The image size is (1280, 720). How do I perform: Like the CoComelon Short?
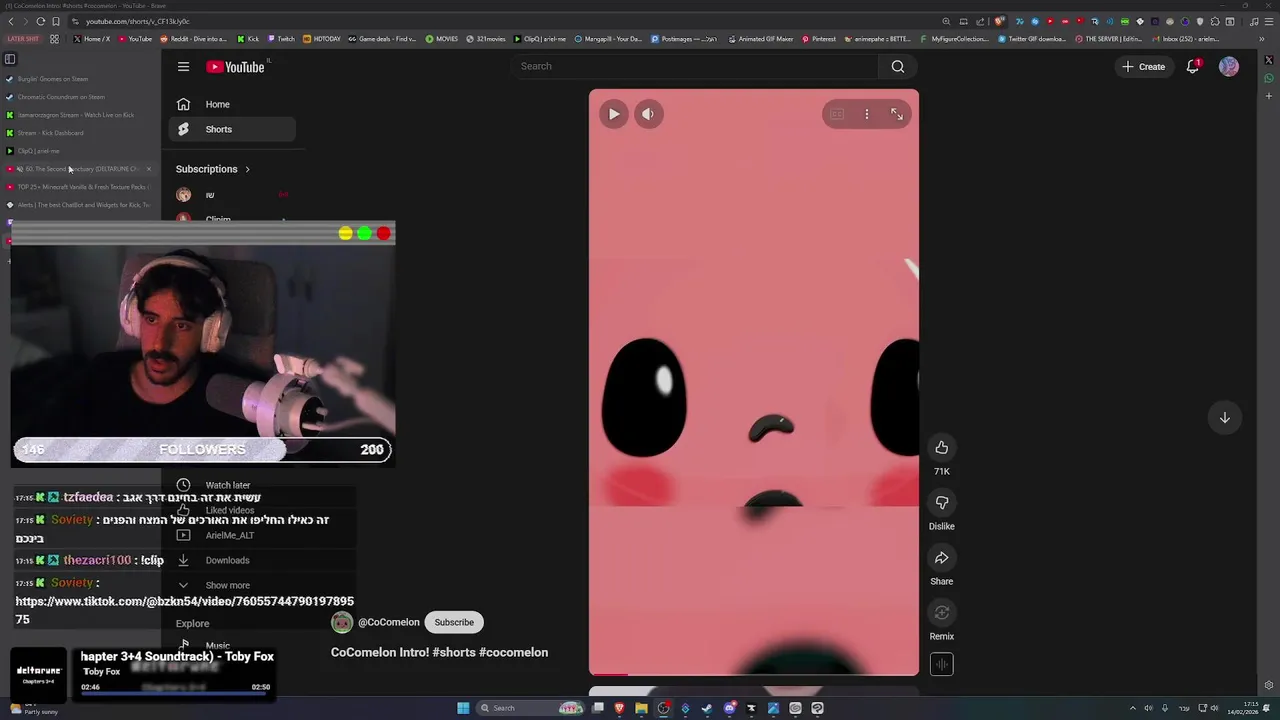point(941,448)
